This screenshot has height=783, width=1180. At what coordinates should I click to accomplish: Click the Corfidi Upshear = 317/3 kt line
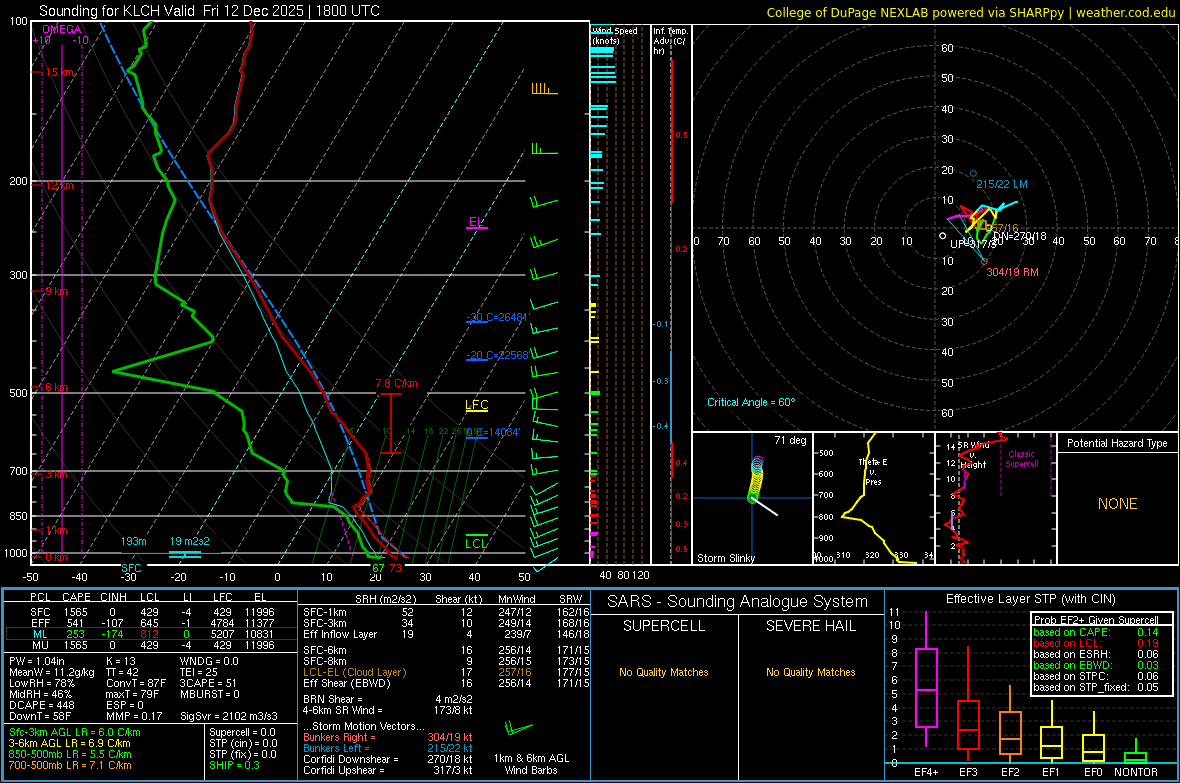coord(388,770)
